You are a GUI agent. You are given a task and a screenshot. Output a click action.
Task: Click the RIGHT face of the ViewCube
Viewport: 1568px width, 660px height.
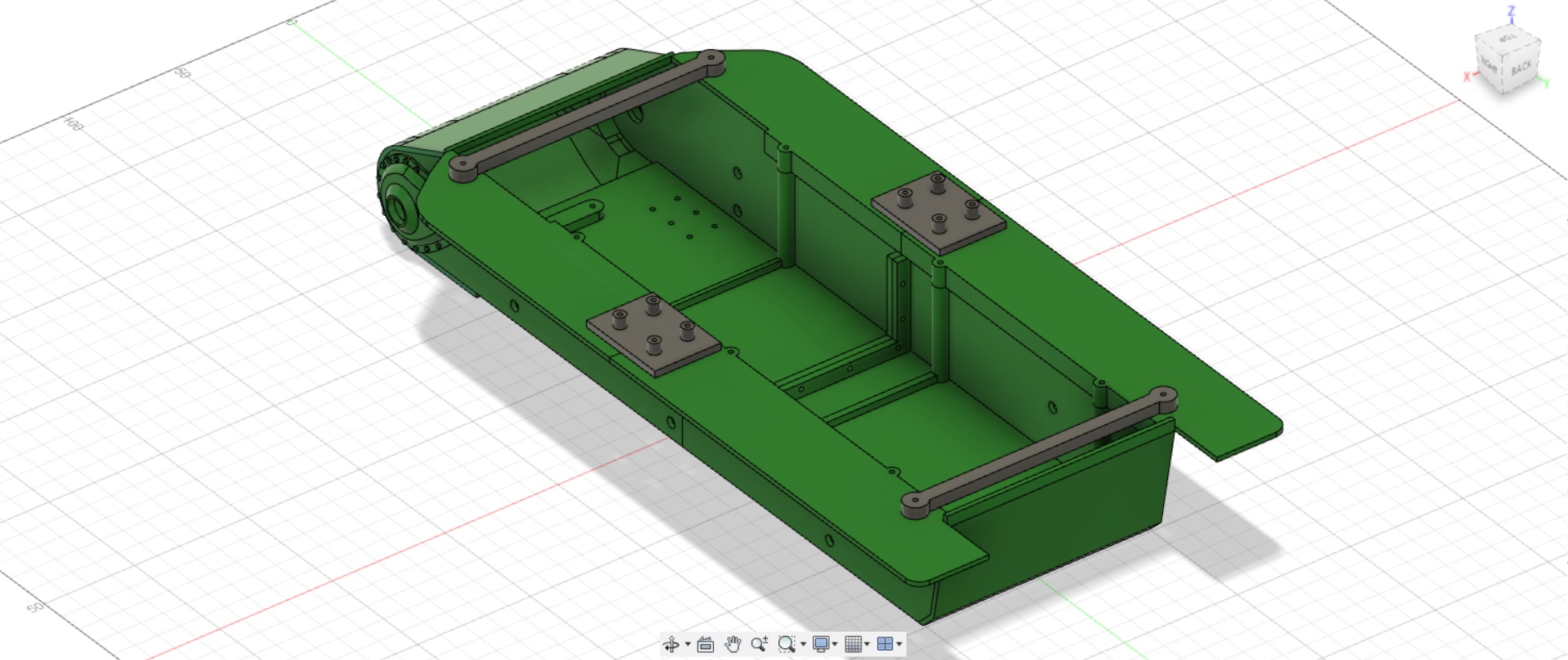[1488, 65]
